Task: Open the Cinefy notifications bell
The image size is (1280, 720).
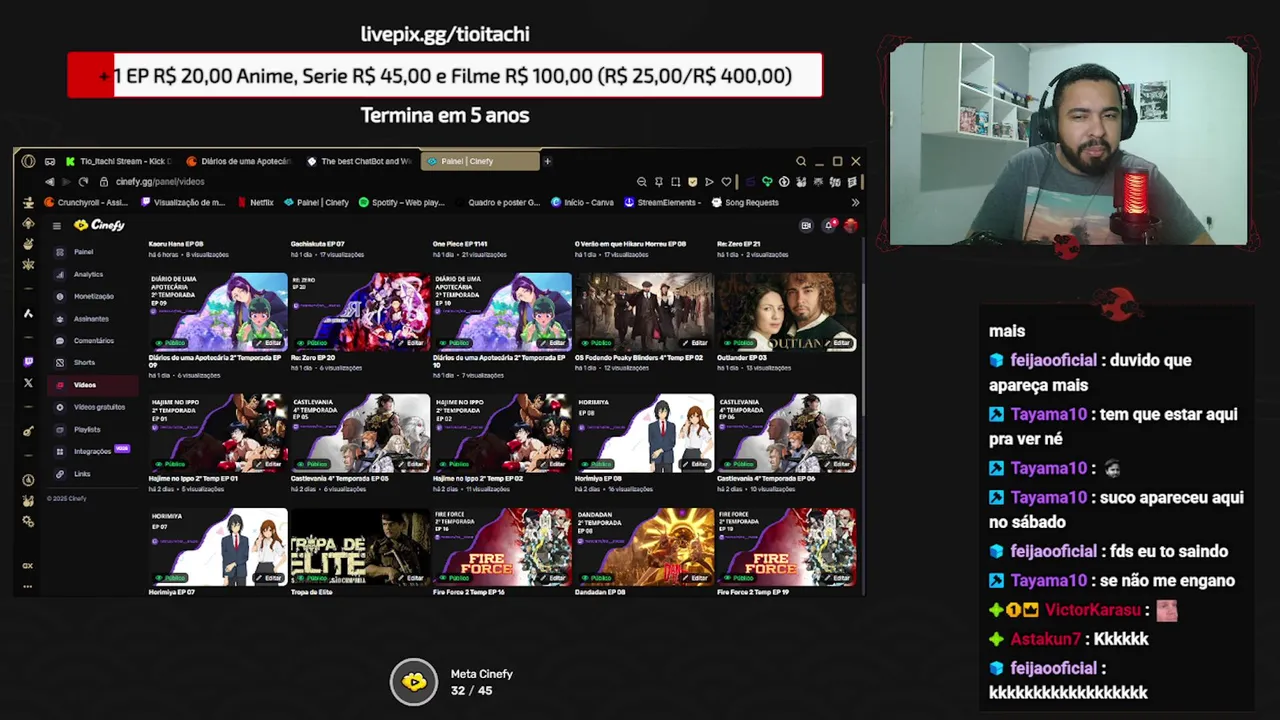Action: 828,226
